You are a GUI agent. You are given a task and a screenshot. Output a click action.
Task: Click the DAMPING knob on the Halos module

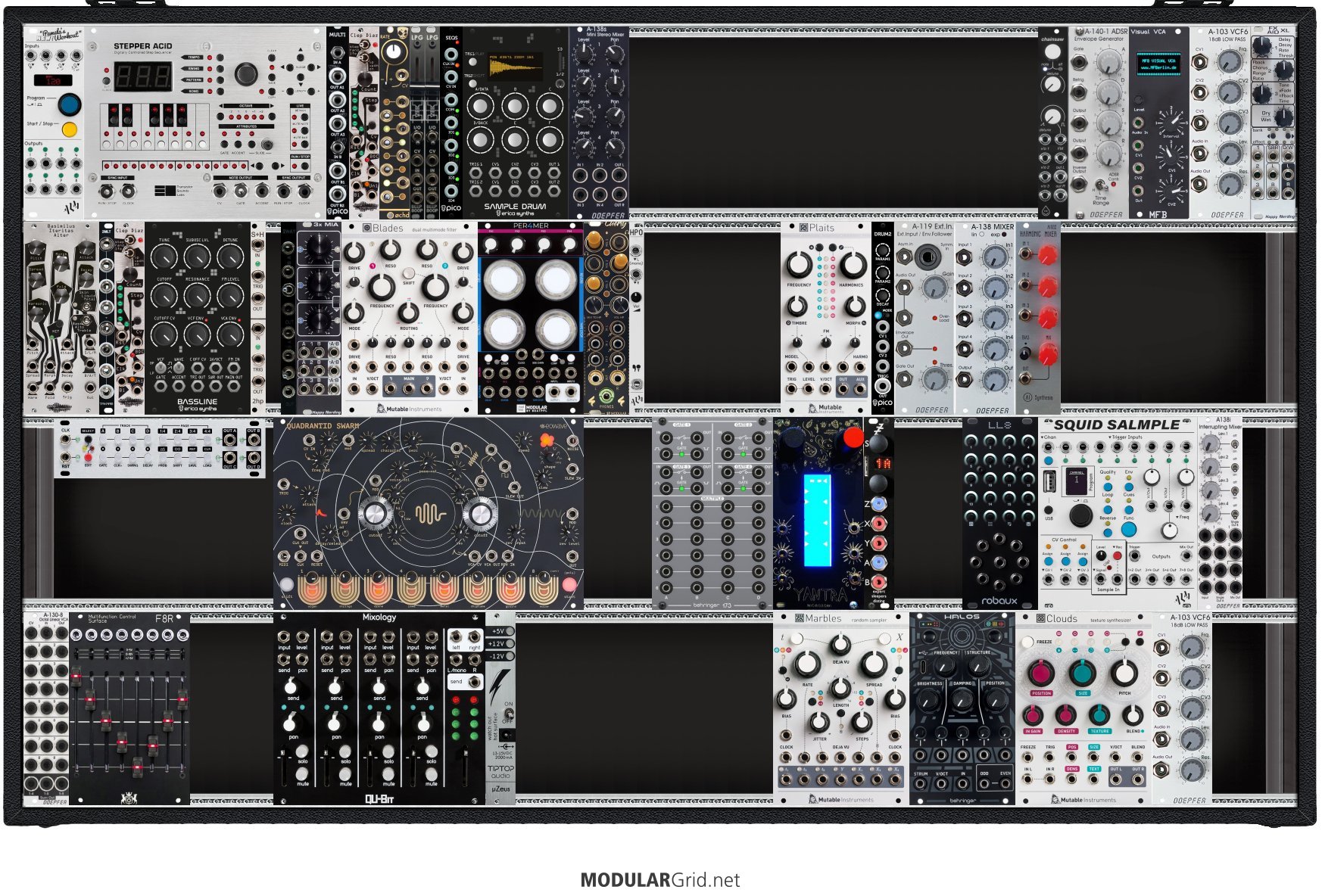click(962, 701)
